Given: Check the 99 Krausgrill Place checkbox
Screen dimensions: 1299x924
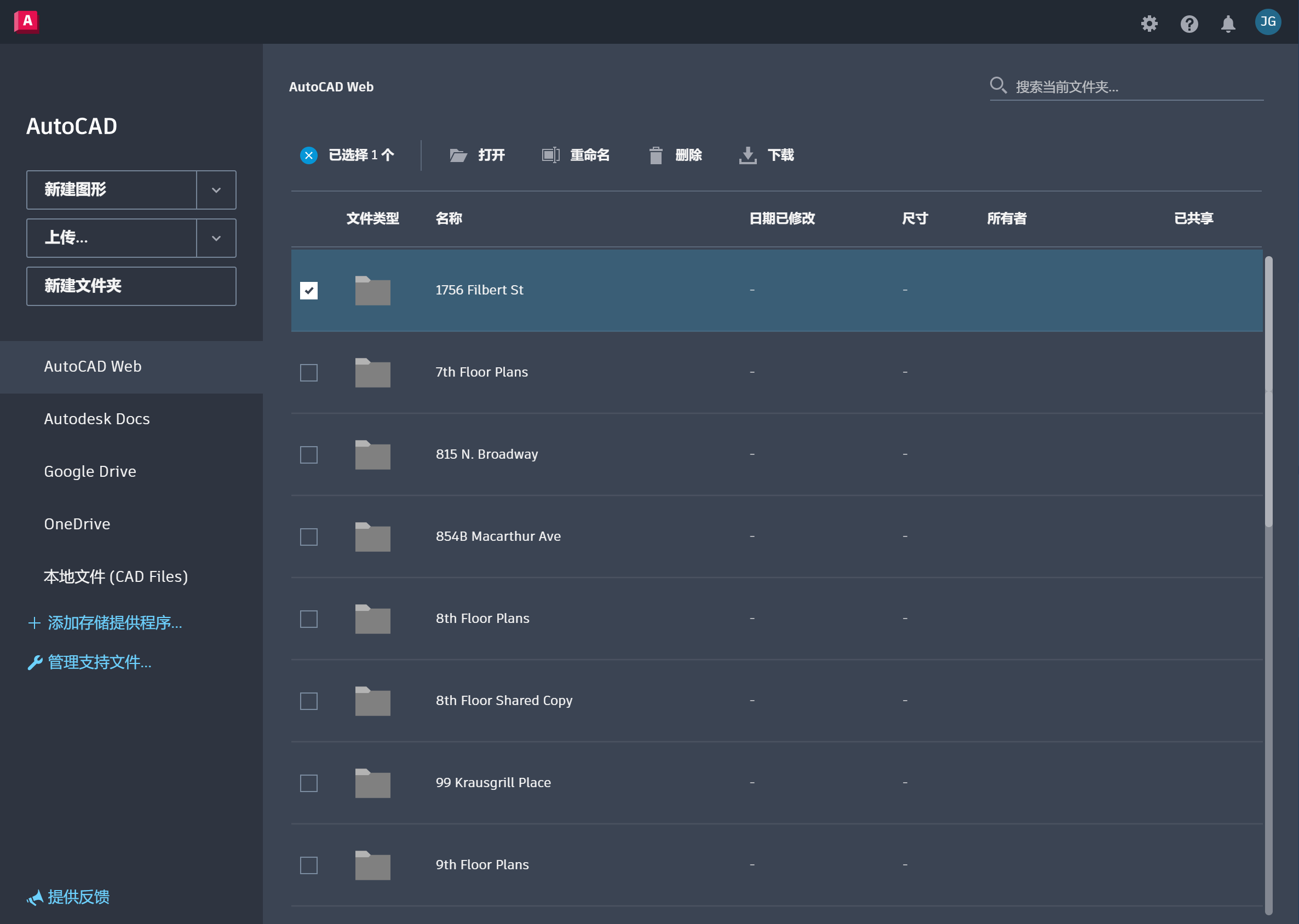Looking at the screenshot, I should click(x=308, y=783).
